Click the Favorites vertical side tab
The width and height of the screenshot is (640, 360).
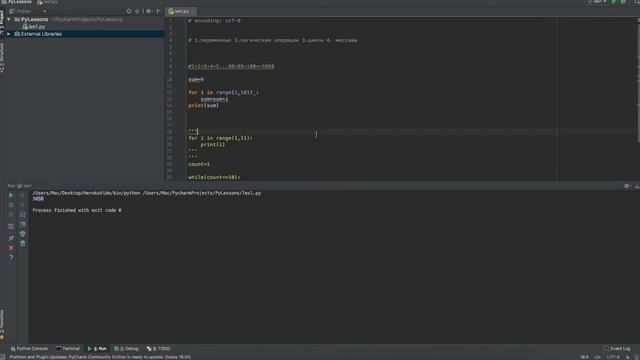(x=2, y=324)
